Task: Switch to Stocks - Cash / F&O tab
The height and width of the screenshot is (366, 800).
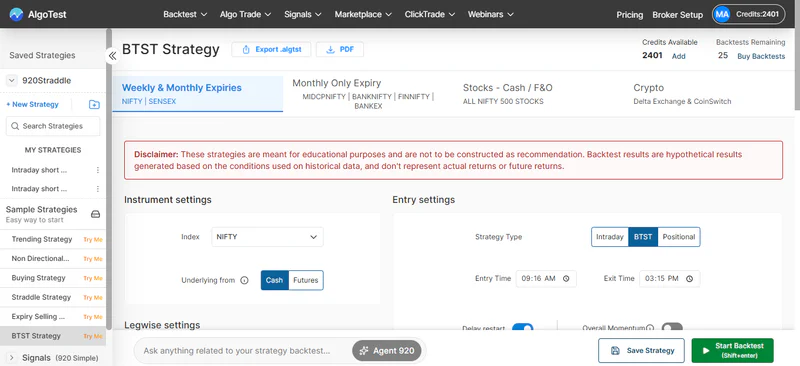Action: point(538,94)
